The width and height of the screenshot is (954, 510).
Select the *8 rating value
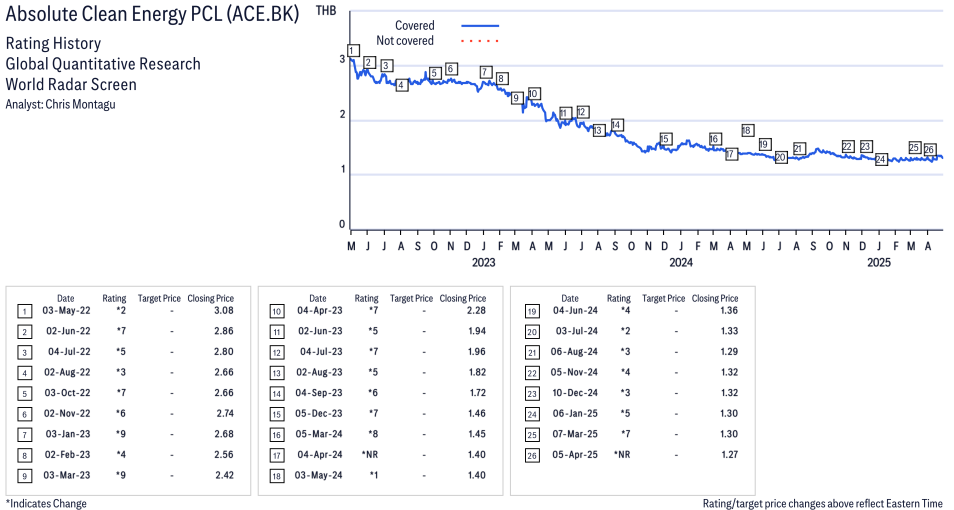[372, 435]
